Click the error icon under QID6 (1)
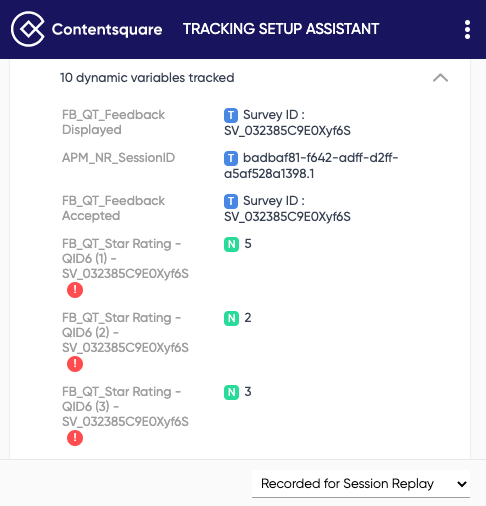Screen dimensions: 486x506 [x=75, y=290]
